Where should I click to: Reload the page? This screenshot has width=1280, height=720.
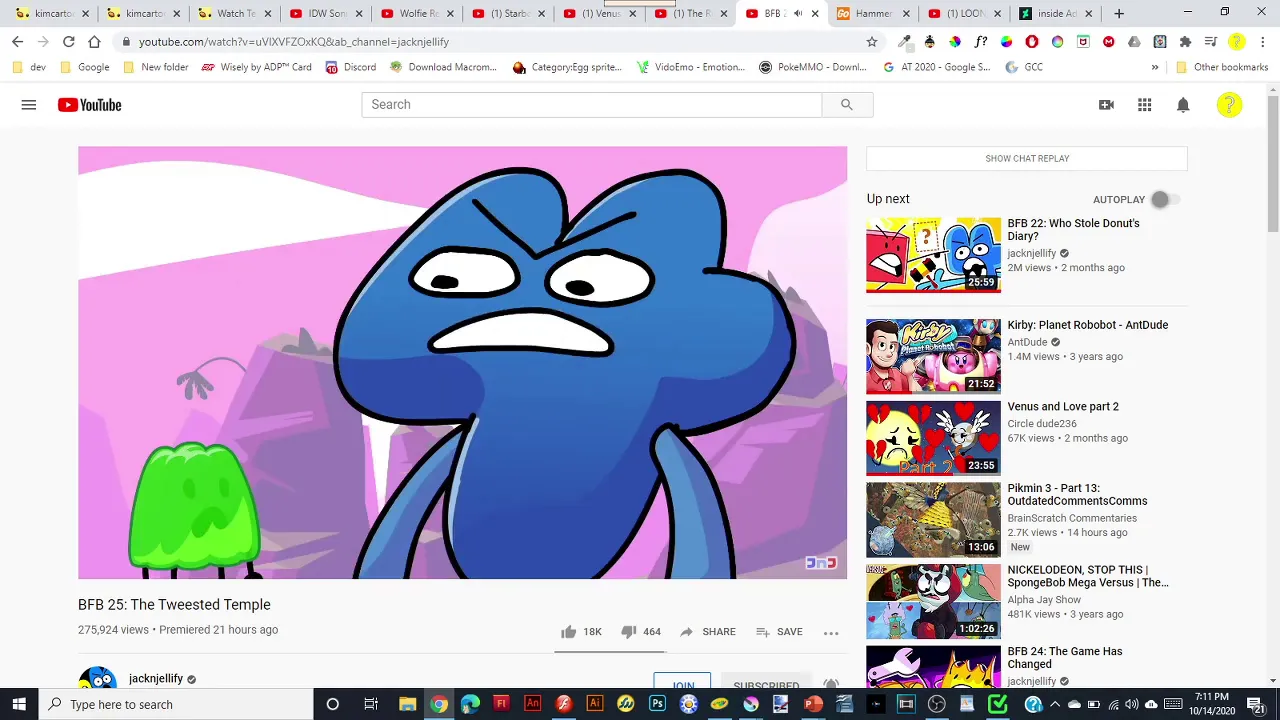pos(68,42)
